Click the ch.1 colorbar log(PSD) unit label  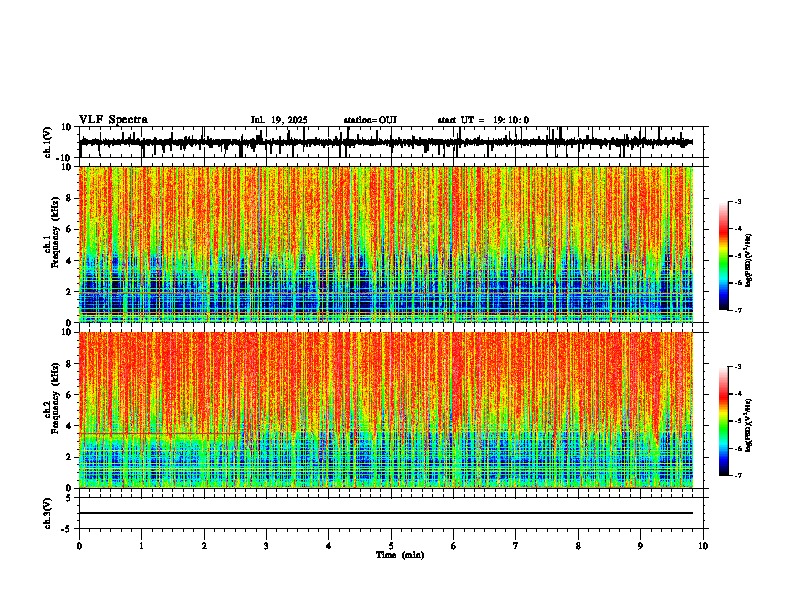tap(749, 261)
